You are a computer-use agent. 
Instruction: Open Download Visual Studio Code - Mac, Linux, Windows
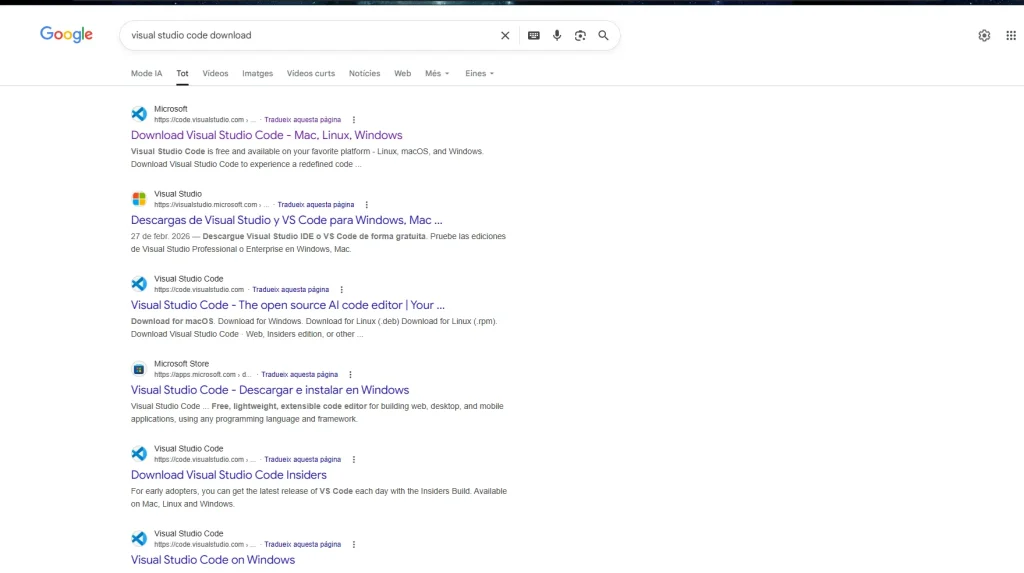click(266, 135)
